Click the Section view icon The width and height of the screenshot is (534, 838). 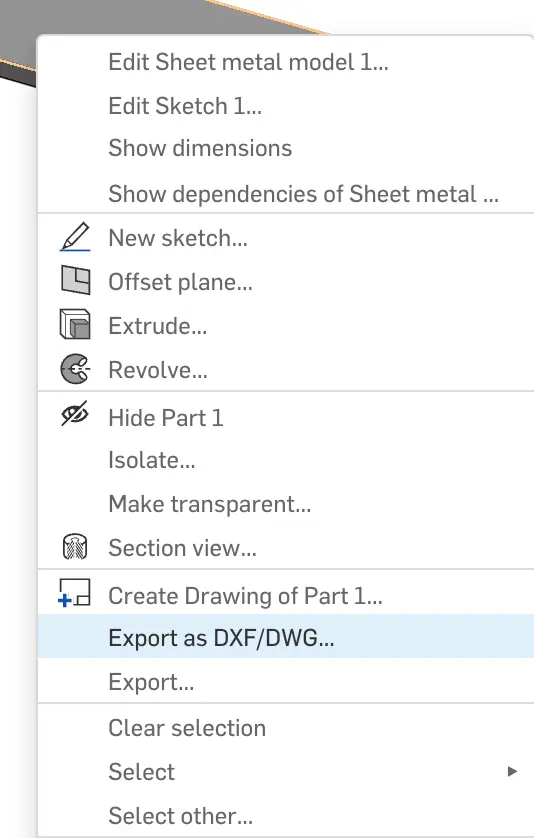(x=75, y=547)
